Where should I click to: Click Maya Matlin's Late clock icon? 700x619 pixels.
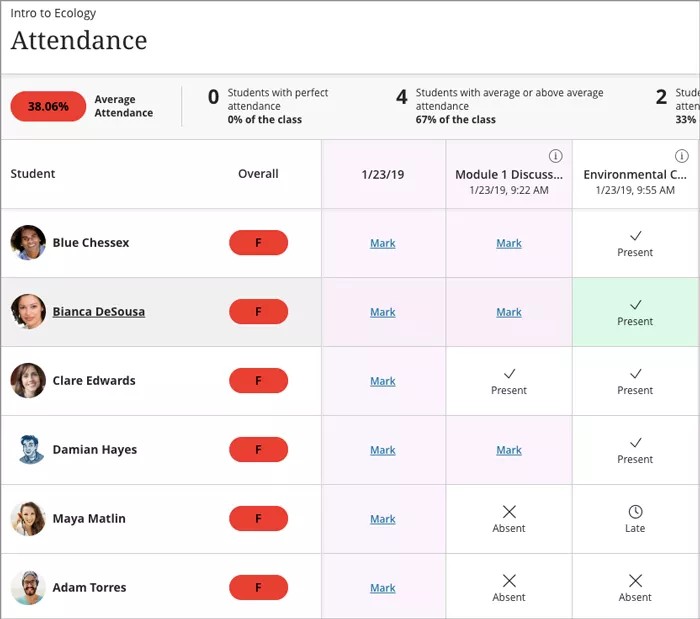(635, 512)
